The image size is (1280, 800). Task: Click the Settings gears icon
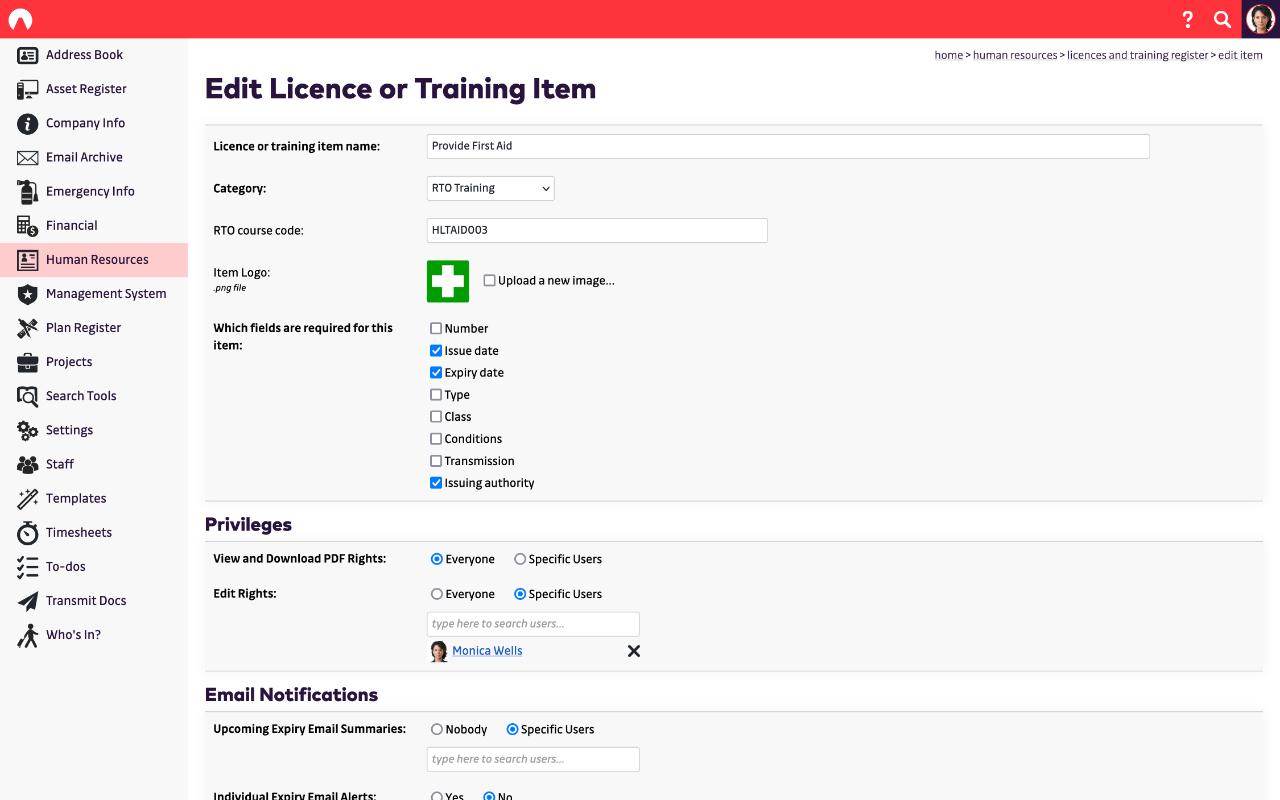tap(28, 430)
